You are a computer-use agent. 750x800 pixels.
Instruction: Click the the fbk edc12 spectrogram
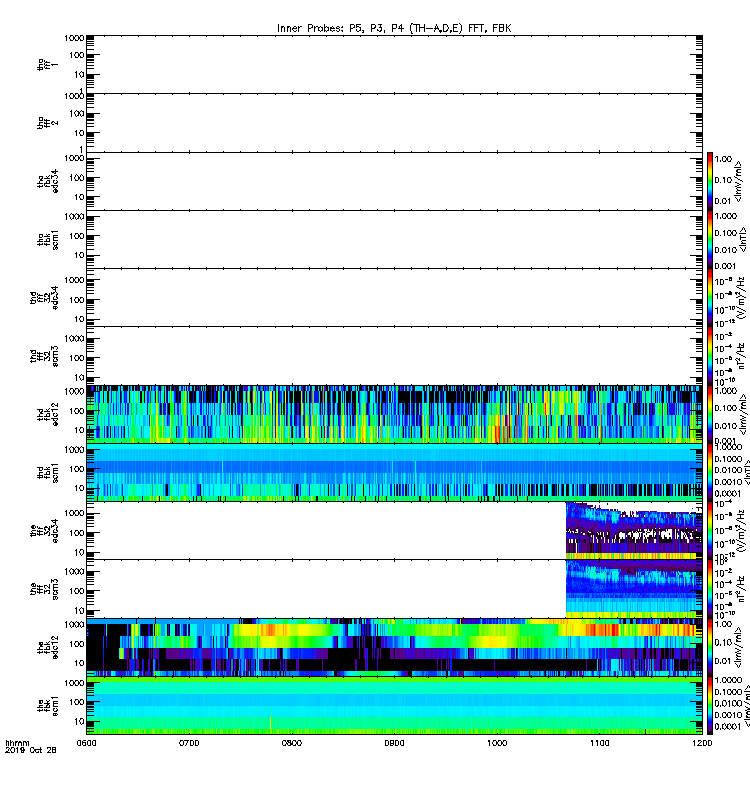[x=394, y=647]
